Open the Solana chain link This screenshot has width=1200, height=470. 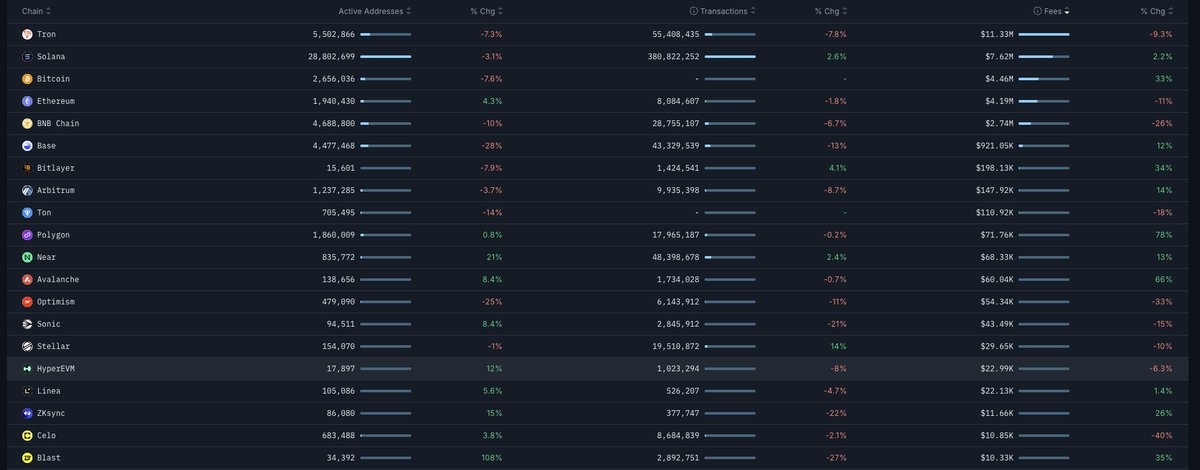click(x=51, y=56)
